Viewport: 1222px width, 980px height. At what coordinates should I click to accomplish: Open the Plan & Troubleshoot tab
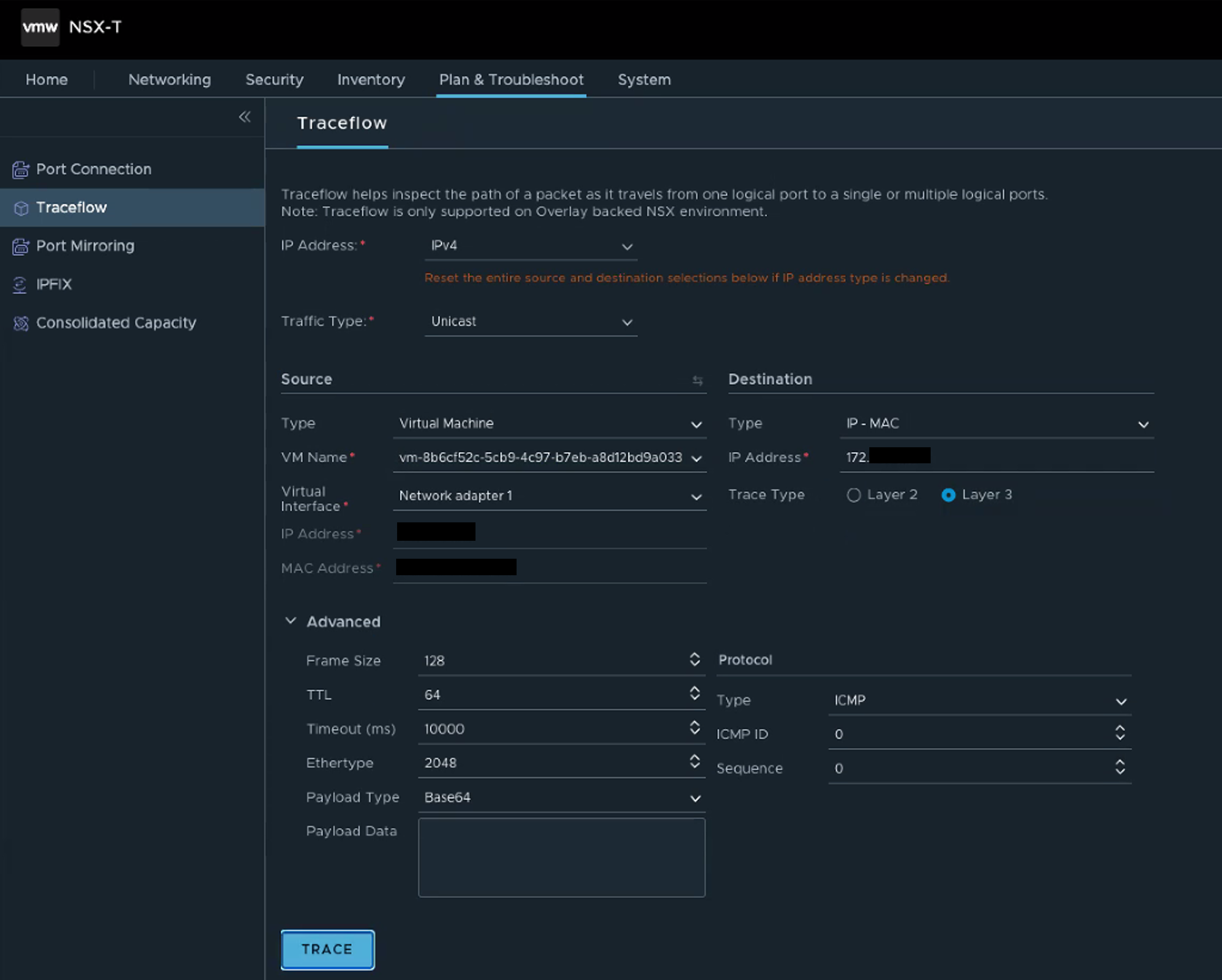pyautogui.click(x=511, y=79)
